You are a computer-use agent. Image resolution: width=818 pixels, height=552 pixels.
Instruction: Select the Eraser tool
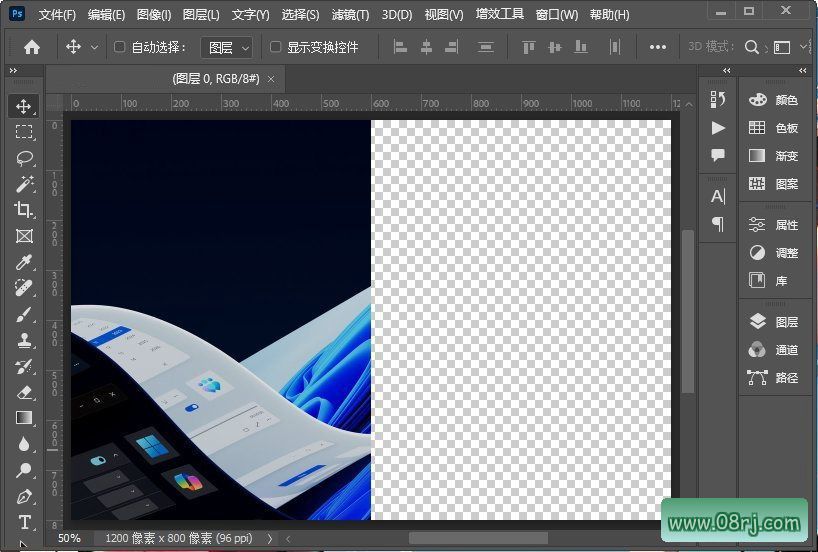[23, 392]
